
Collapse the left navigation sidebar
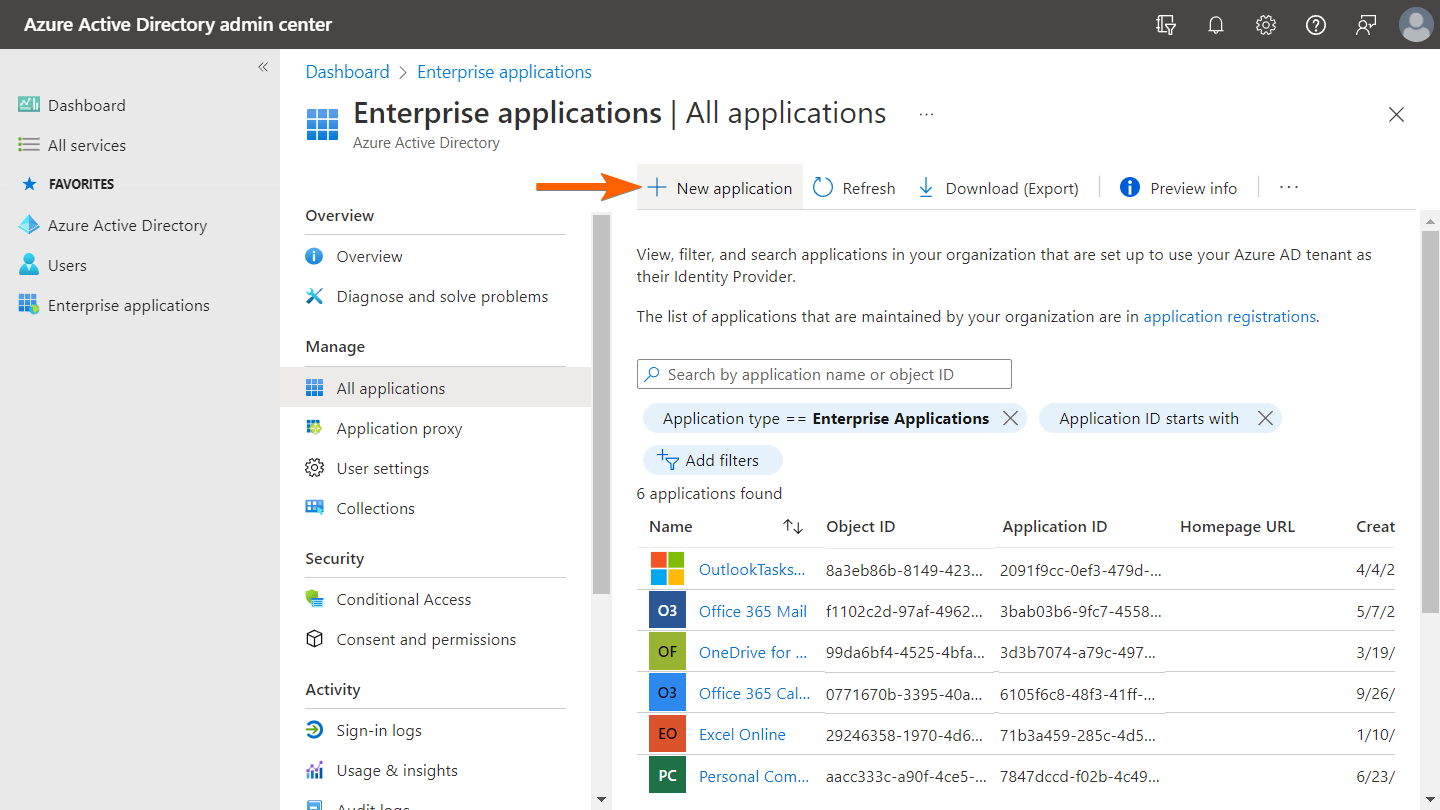263,67
